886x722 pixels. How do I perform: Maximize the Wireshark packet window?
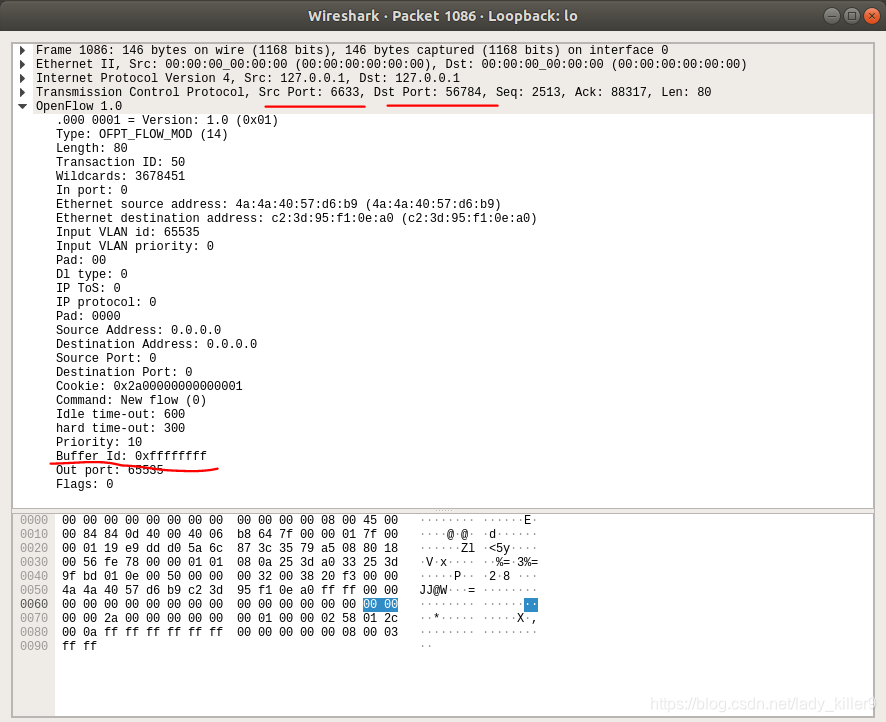(852, 16)
